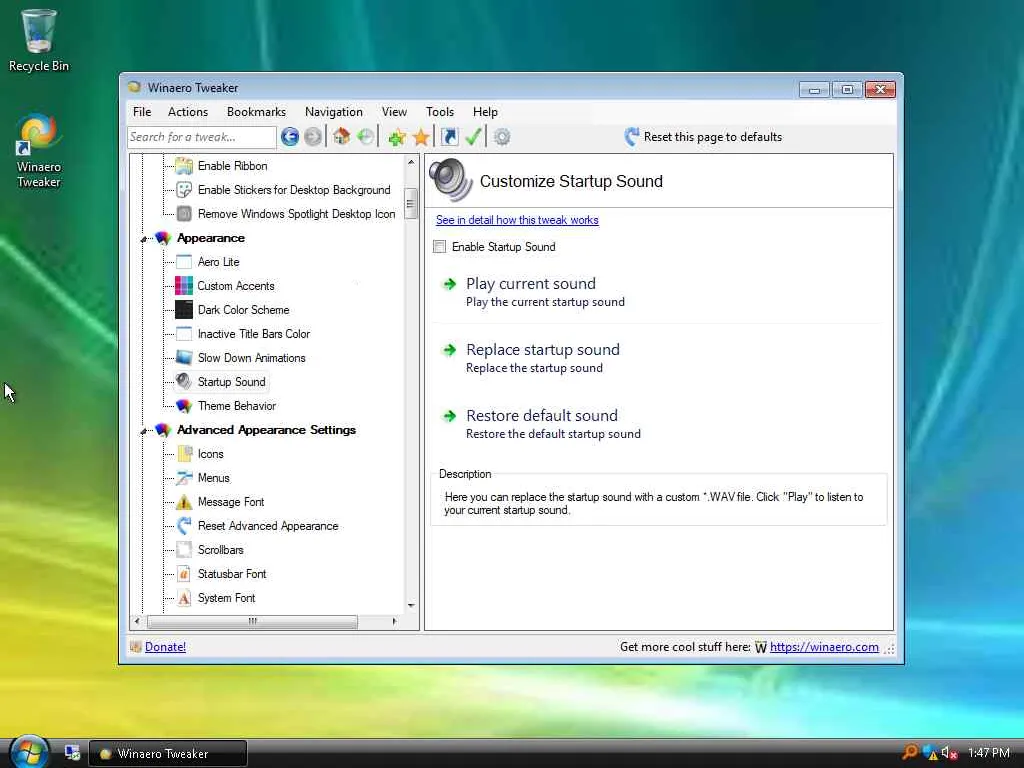This screenshot has width=1024, height=768.
Task: Click Reset this page to defaults
Action: 703,136
